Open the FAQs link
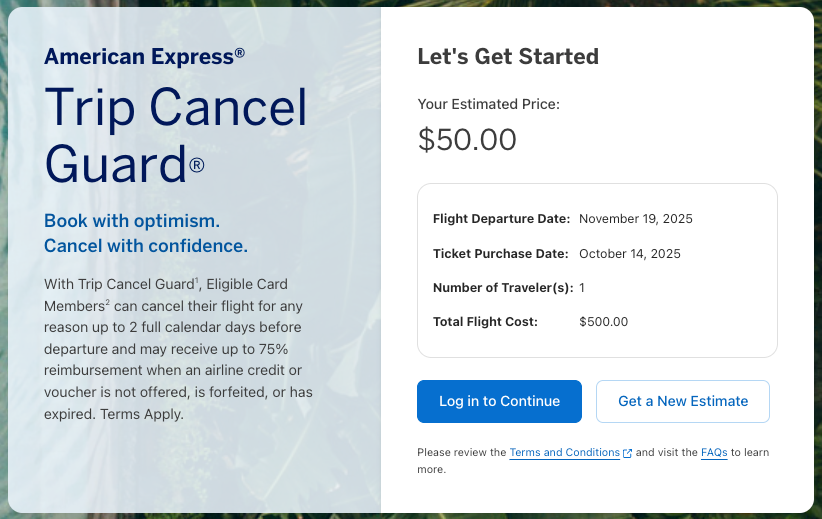 click(714, 453)
